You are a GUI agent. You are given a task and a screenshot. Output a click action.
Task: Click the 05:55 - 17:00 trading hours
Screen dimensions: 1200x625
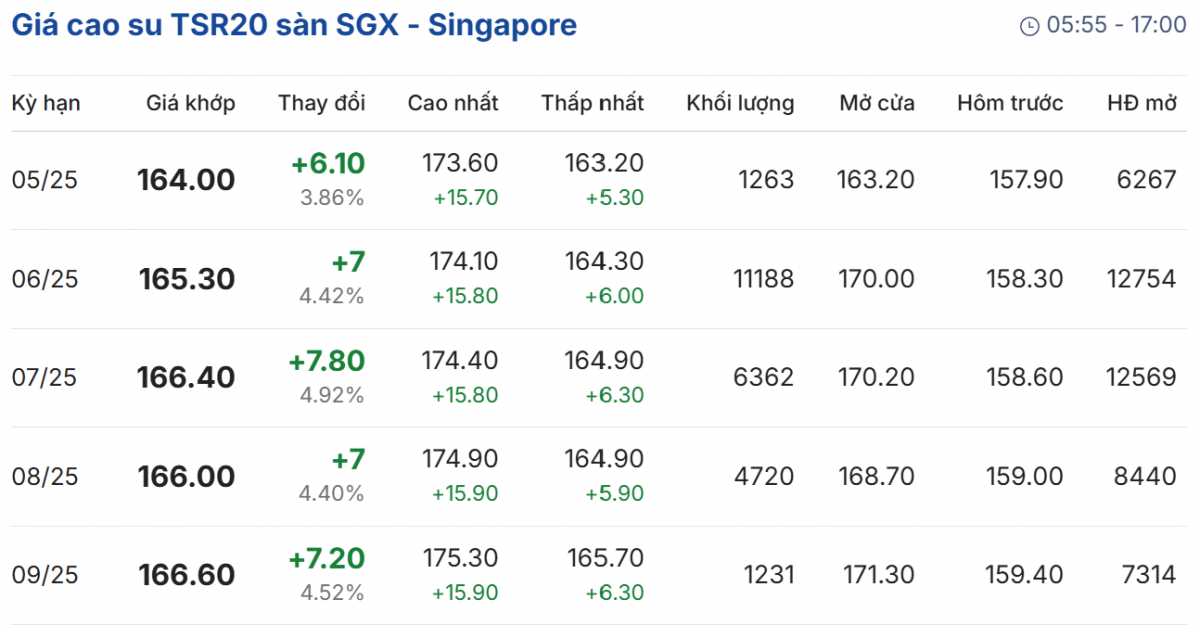1117,26
